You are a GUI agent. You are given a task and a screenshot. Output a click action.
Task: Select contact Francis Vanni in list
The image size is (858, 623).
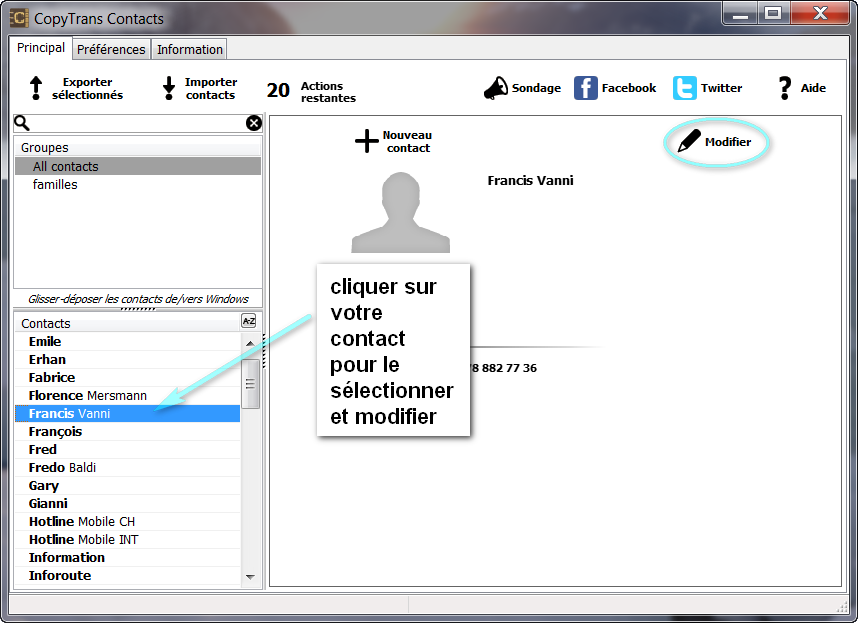pyautogui.click(x=127, y=414)
